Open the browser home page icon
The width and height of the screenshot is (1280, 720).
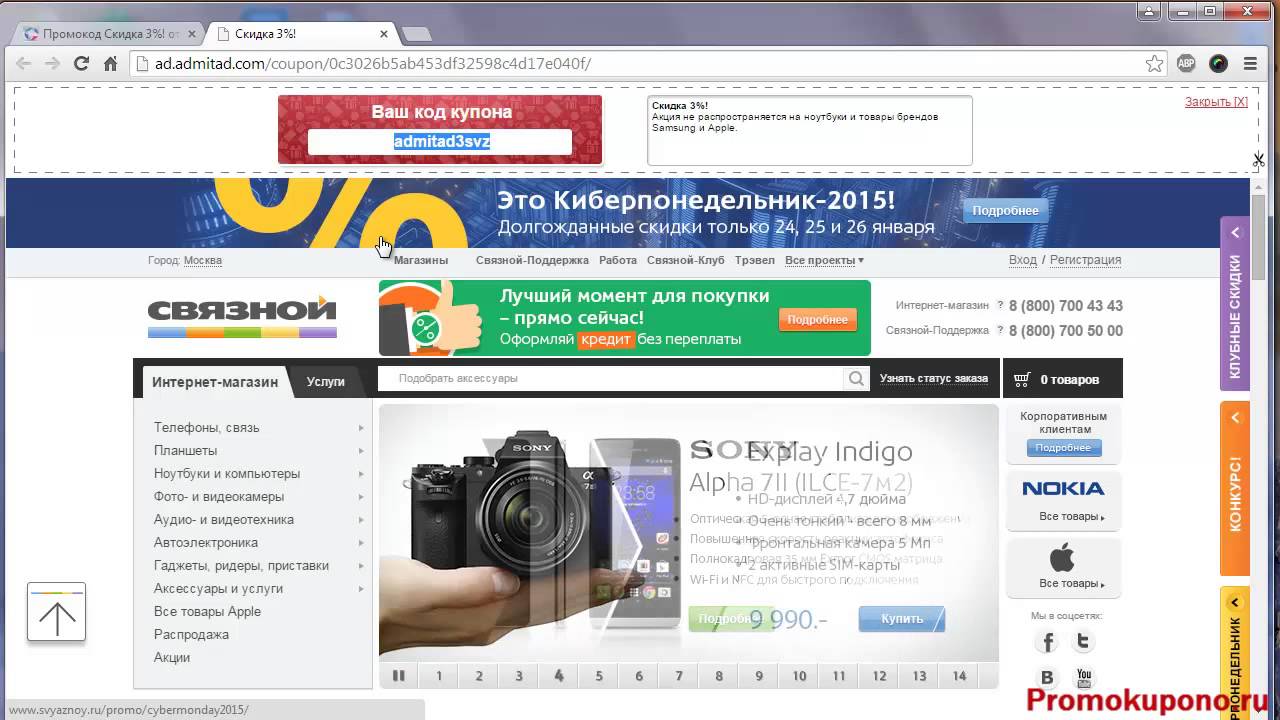[x=111, y=64]
